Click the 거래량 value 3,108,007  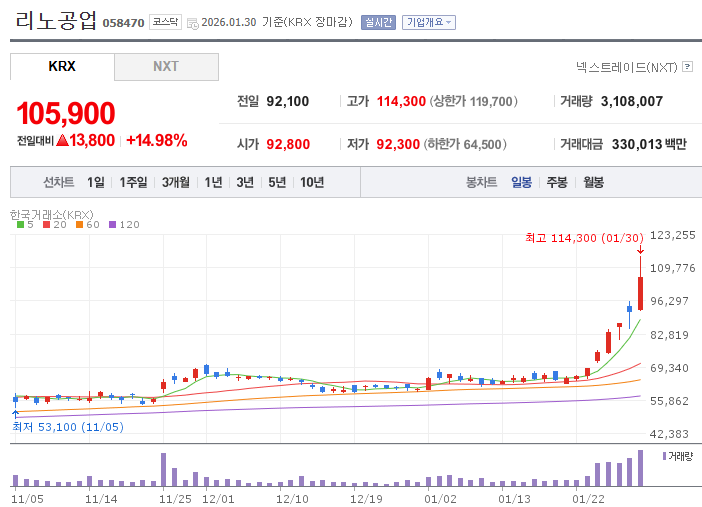pyautogui.click(x=632, y=101)
